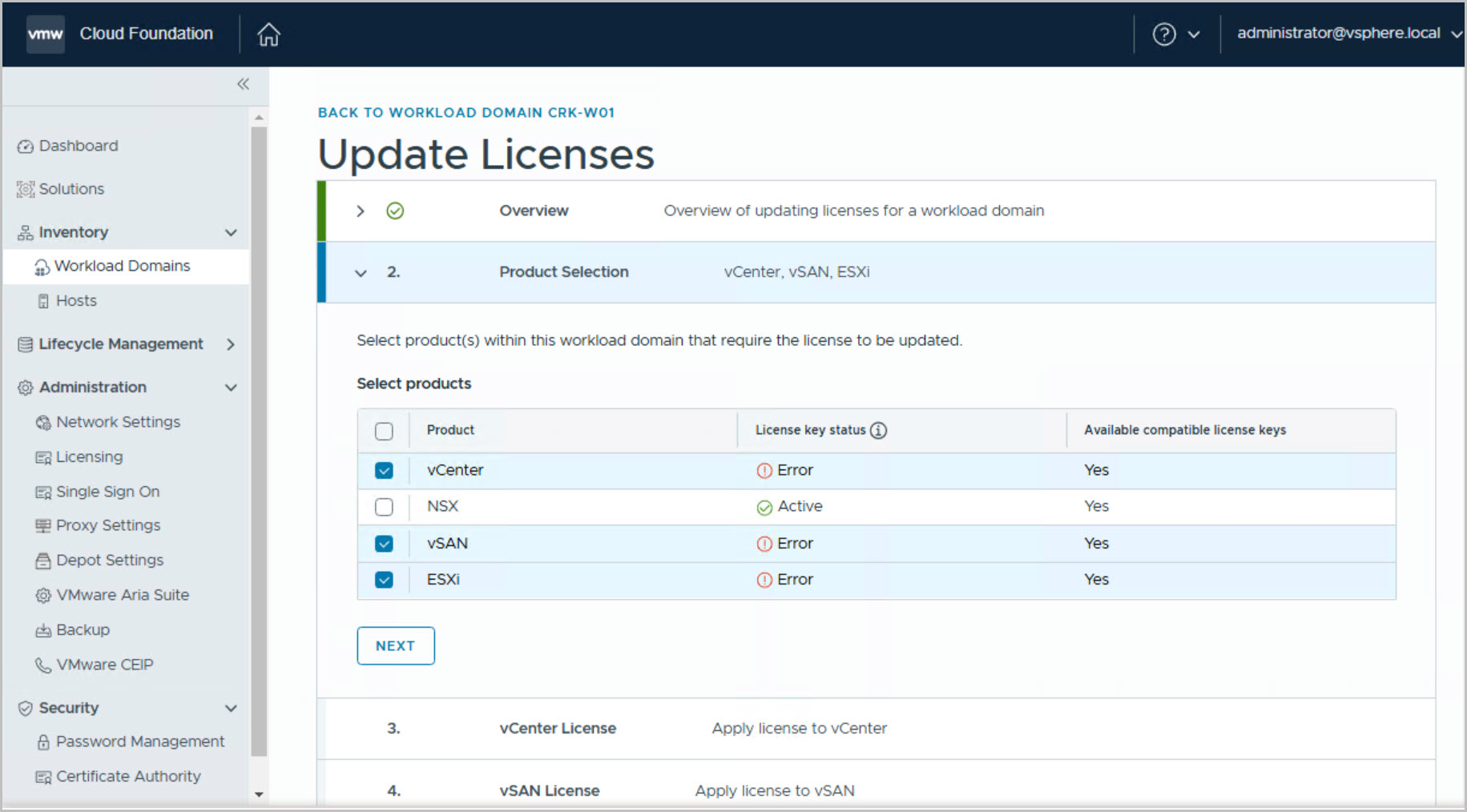Collapse the Inventory section
This screenshot has height=812, width=1467.
pos(231,233)
